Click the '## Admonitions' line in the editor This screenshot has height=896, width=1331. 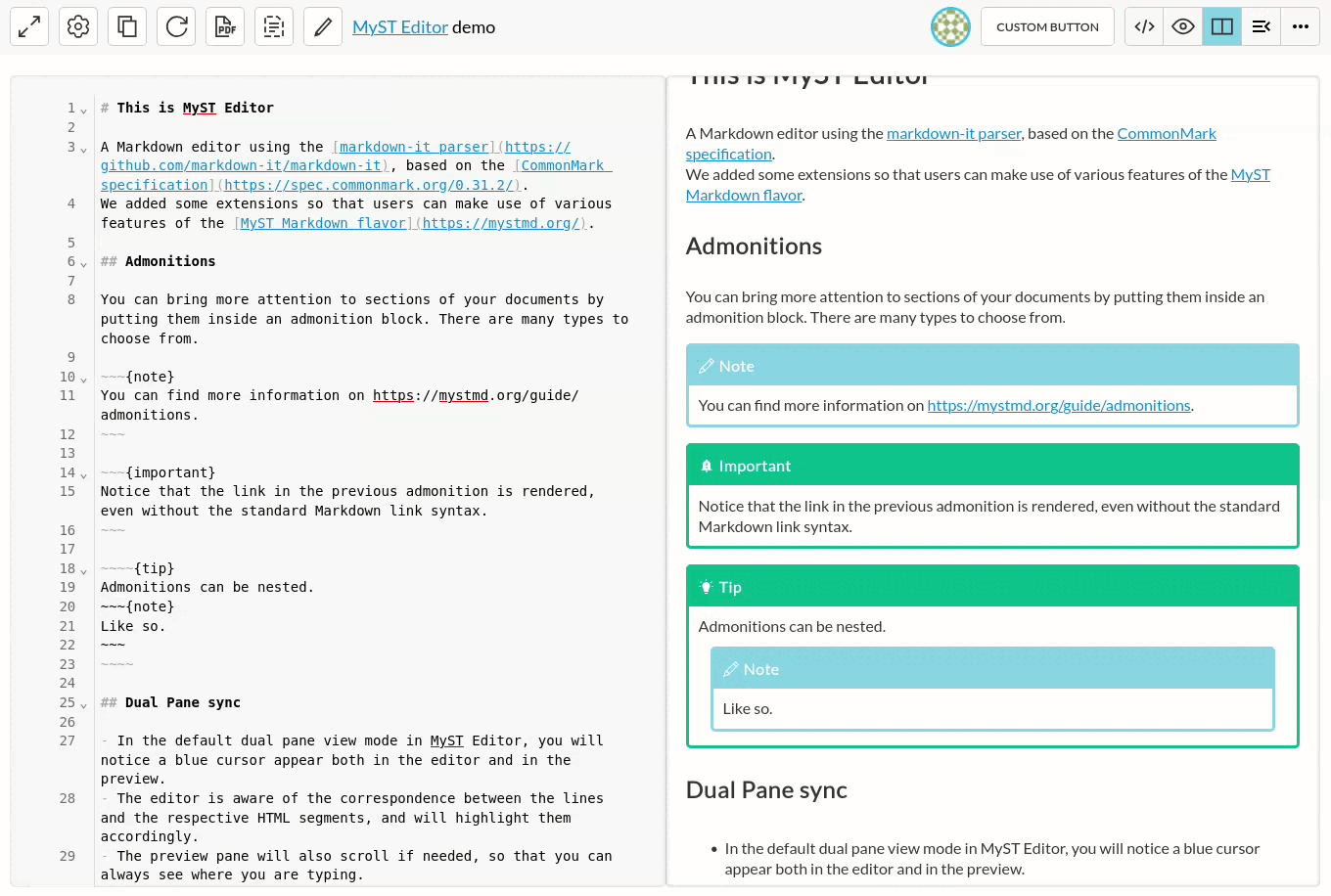158,261
